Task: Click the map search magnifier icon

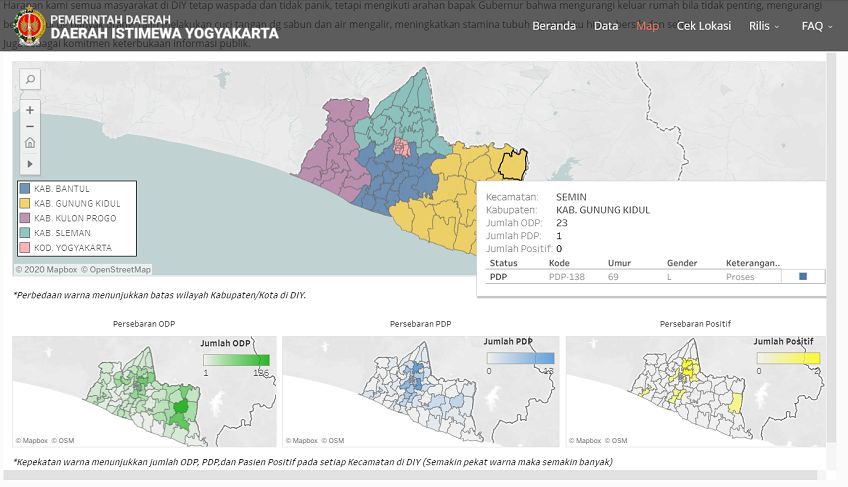Action: (30, 80)
